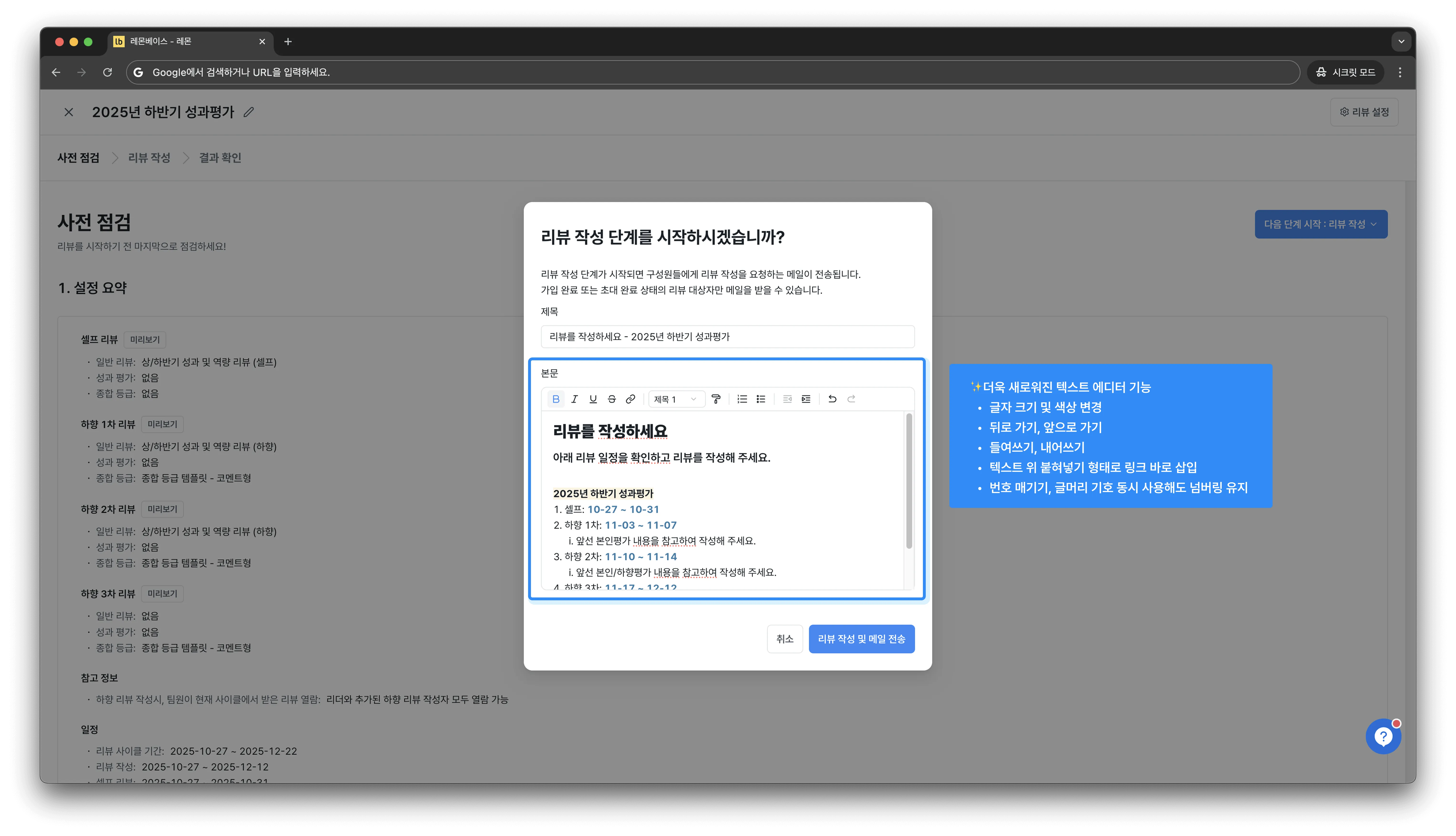Click 미리보기 next to 하향 3차 리뷰

[x=162, y=594]
